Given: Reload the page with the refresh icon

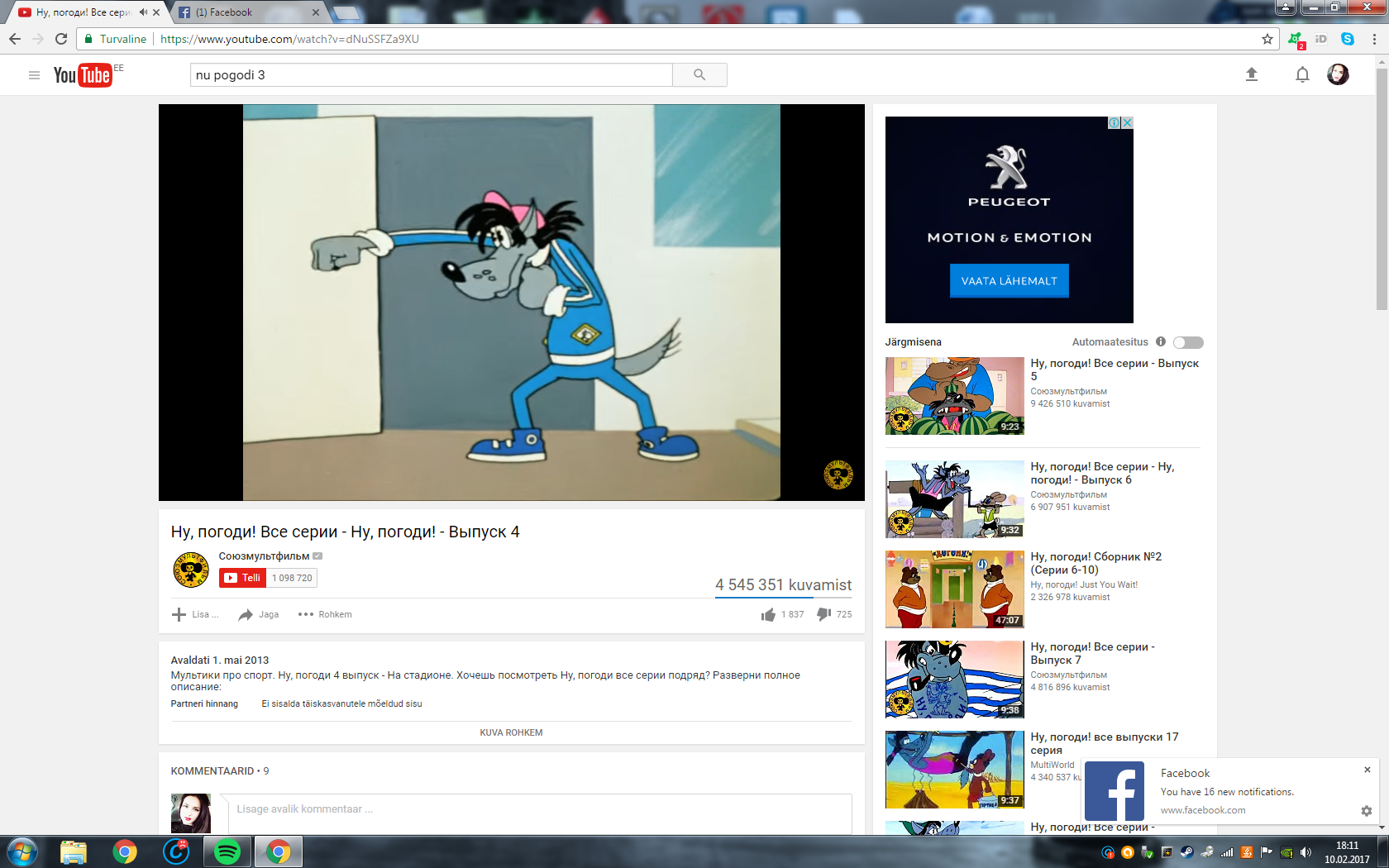Looking at the screenshot, I should pyautogui.click(x=61, y=39).
